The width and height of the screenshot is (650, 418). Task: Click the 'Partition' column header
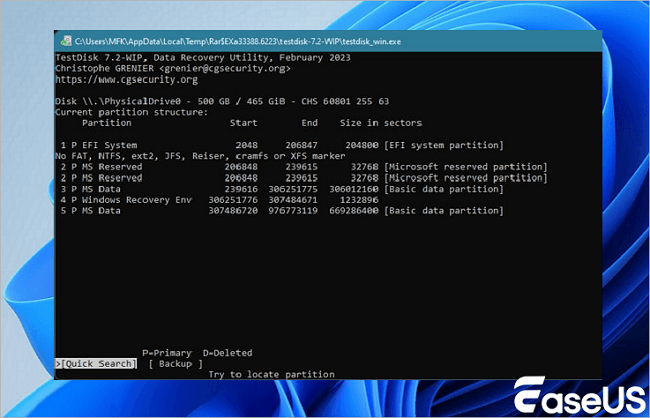[107, 123]
